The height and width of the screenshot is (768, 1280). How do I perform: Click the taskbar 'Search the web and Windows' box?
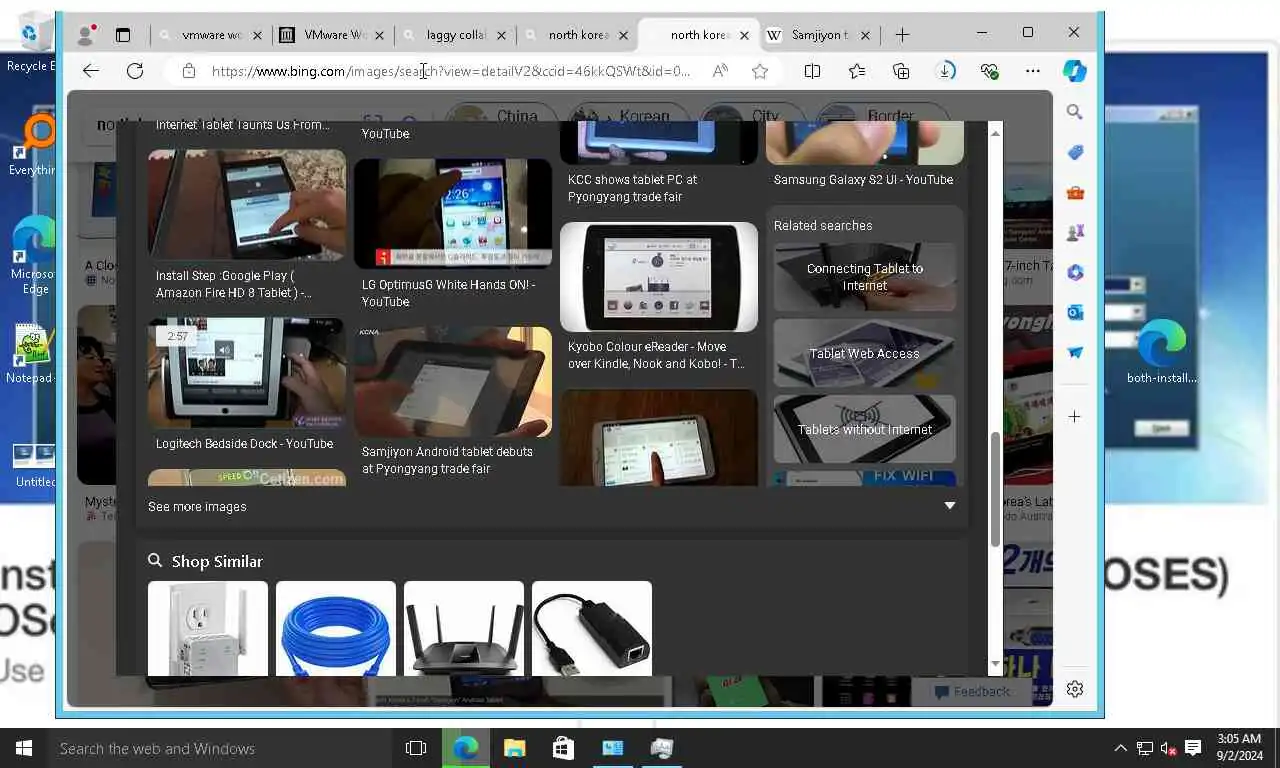click(x=220, y=748)
